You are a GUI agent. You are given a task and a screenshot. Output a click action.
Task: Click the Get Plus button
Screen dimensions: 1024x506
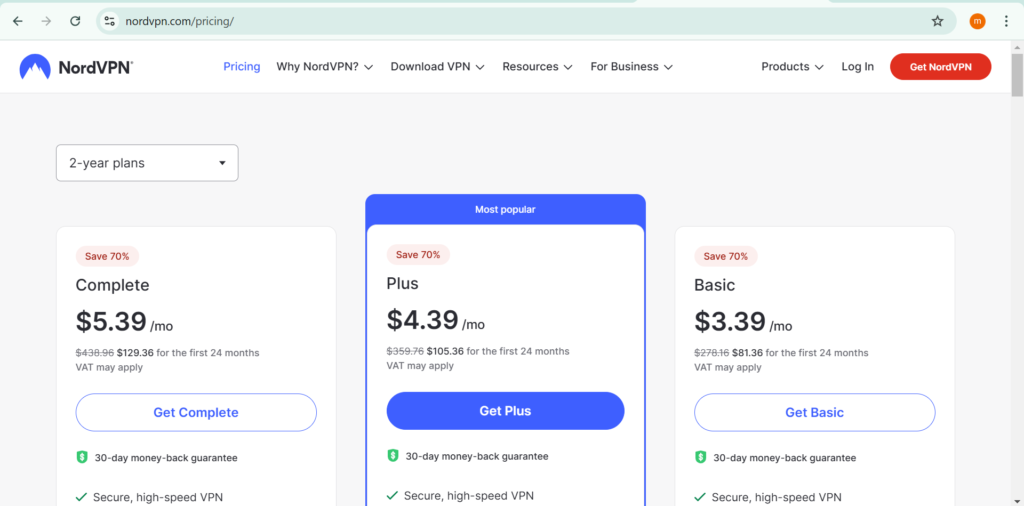505,411
